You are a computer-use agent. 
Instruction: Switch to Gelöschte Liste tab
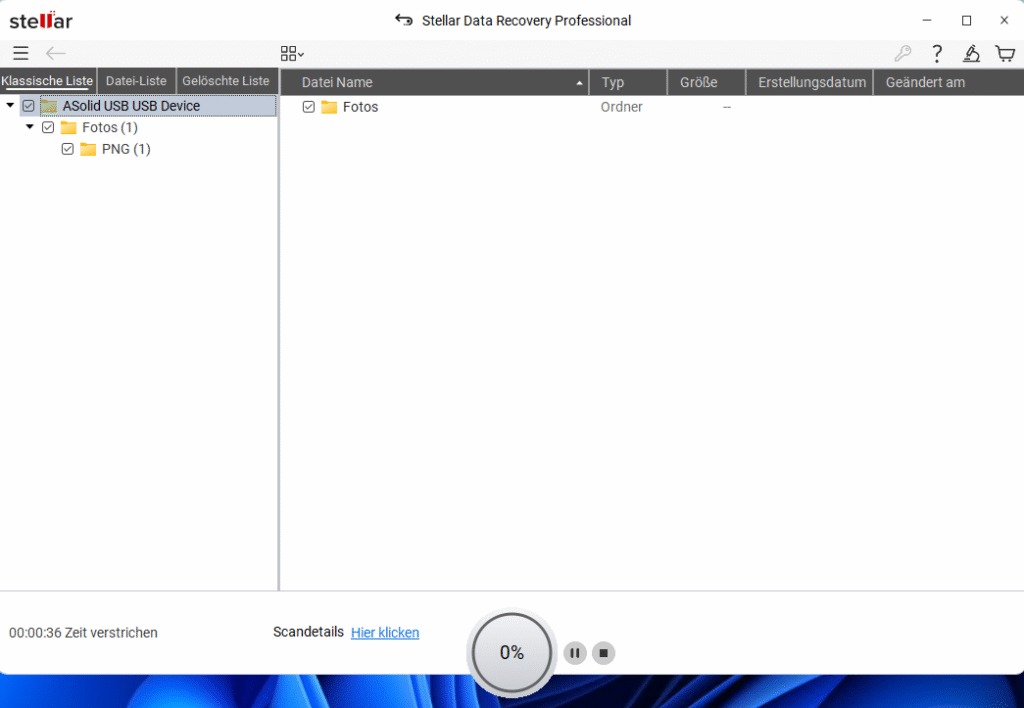[x=226, y=81]
